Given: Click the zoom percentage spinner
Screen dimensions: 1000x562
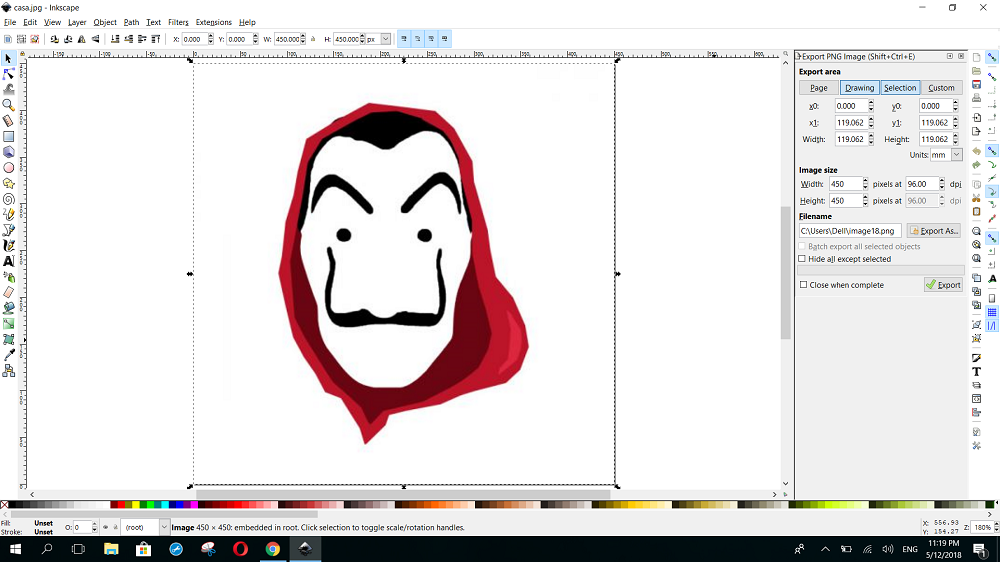Looking at the screenshot, I should click(996, 528).
